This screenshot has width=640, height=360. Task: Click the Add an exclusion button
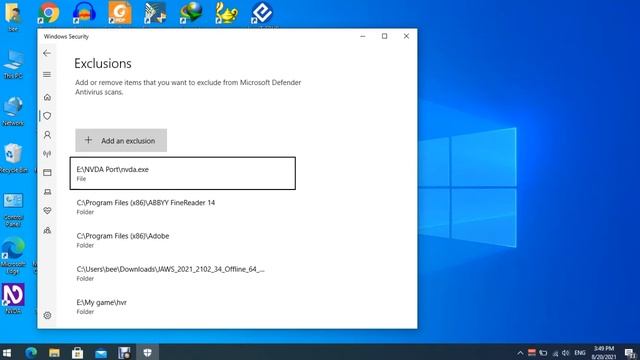pos(121,140)
